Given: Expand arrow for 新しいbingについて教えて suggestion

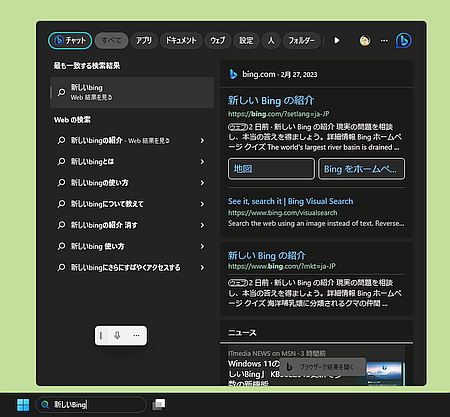Looking at the screenshot, I should 202,204.
